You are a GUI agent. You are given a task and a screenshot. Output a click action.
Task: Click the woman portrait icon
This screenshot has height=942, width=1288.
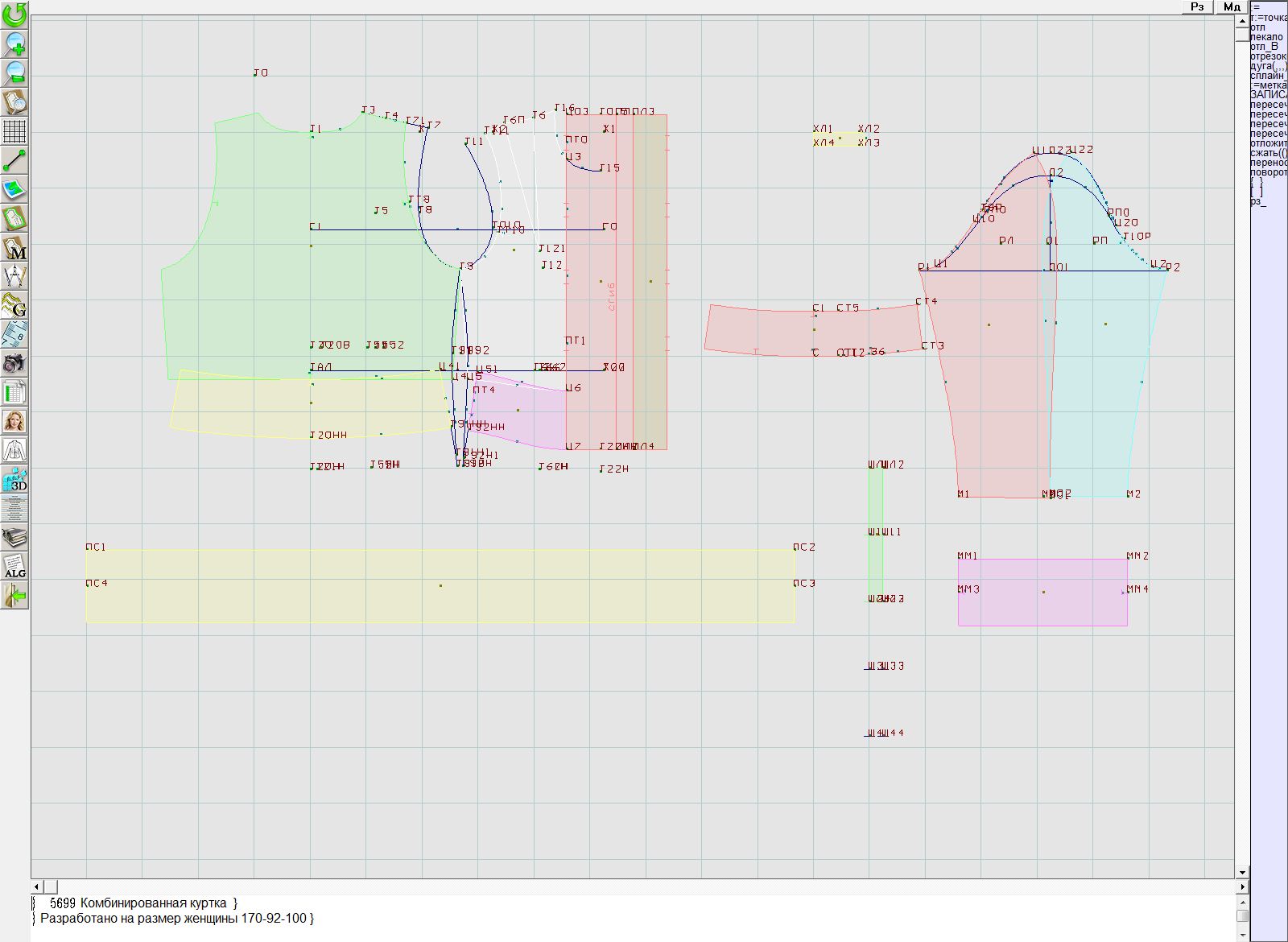click(14, 421)
